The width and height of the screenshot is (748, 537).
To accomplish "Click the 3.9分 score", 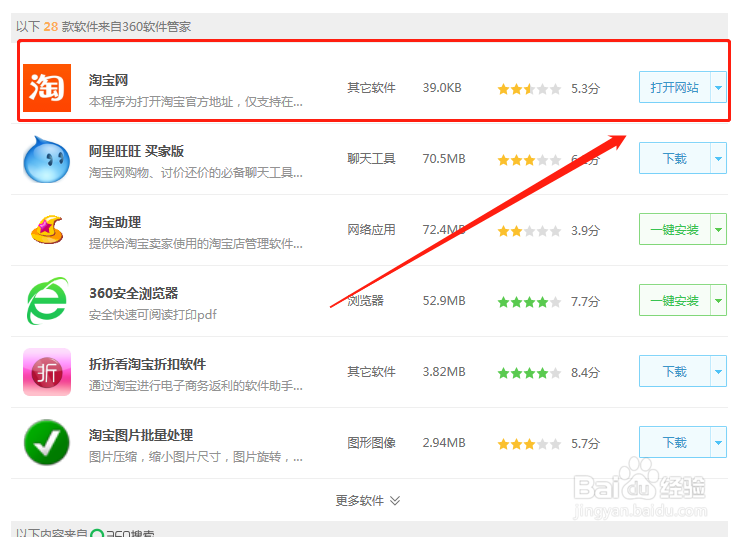I will [x=585, y=230].
